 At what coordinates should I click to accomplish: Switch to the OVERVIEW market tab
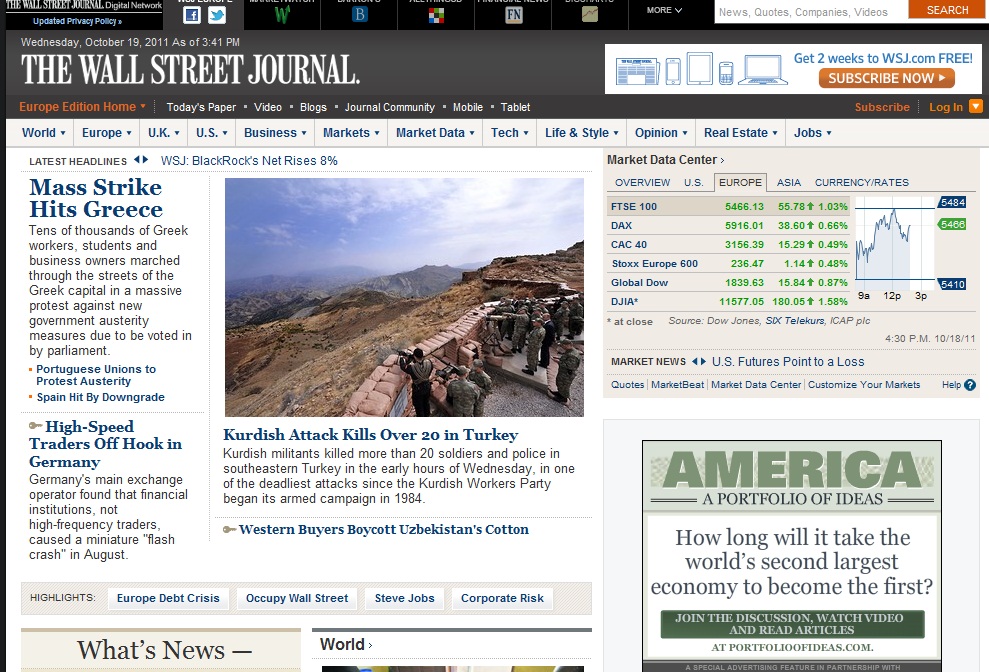pos(642,182)
